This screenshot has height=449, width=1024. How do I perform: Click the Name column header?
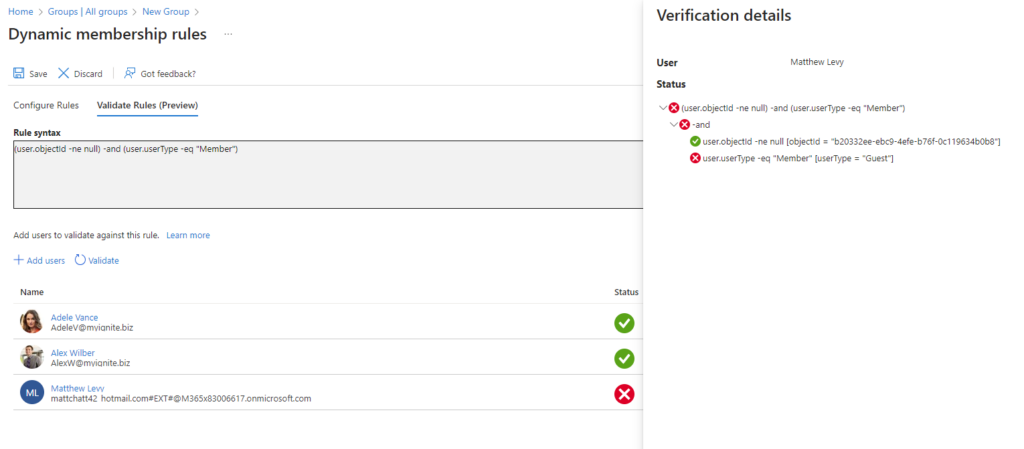pyautogui.click(x=32, y=292)
